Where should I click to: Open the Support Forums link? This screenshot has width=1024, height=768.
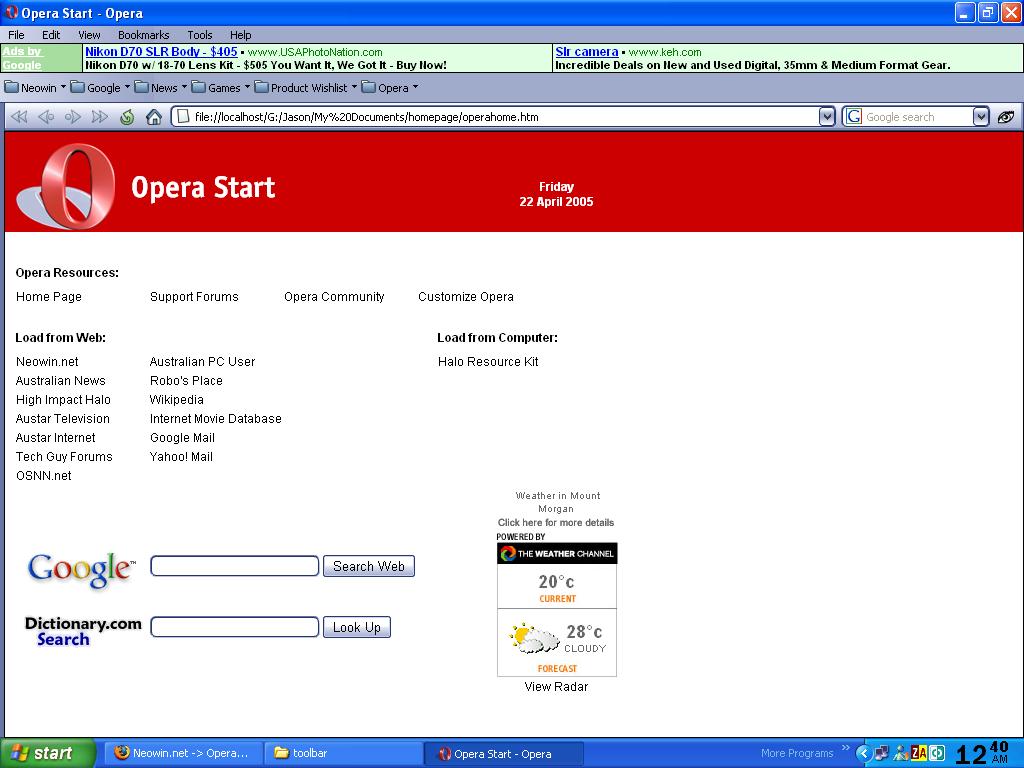(x=194, y=296)
